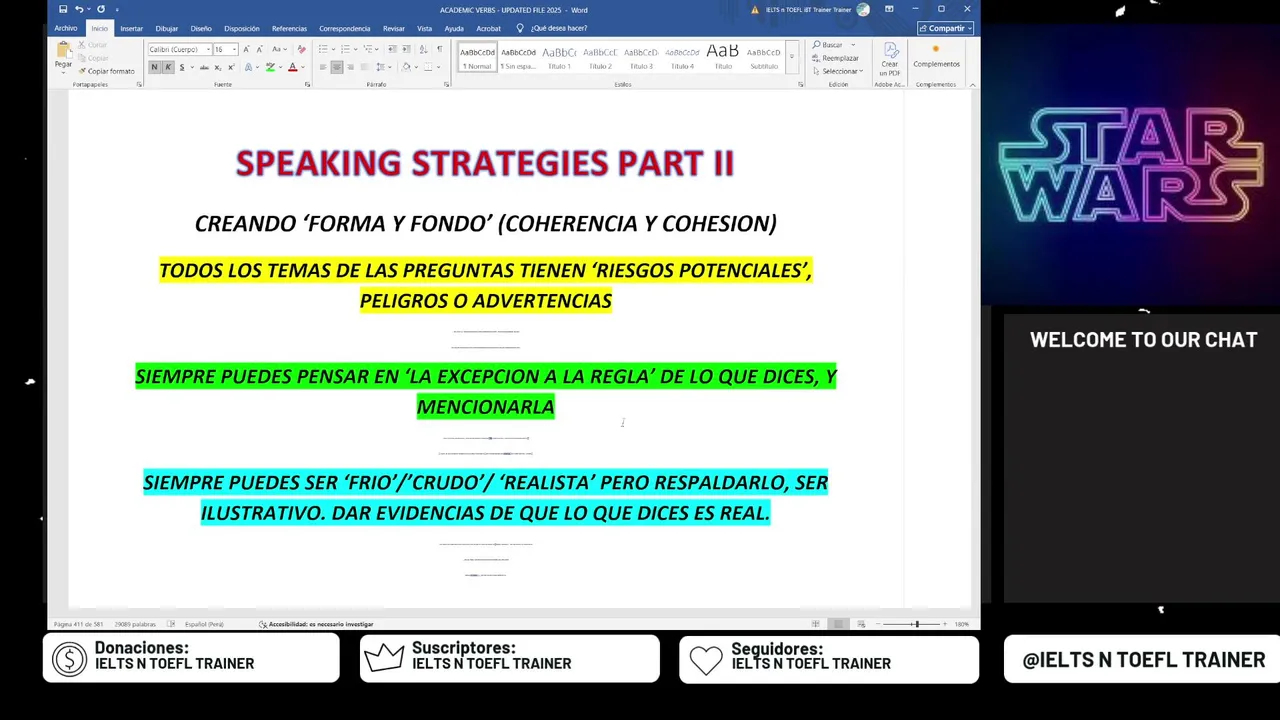Switch to the Dibujar tab
The image size is (1280, 720).
click(x=166, y=28)
